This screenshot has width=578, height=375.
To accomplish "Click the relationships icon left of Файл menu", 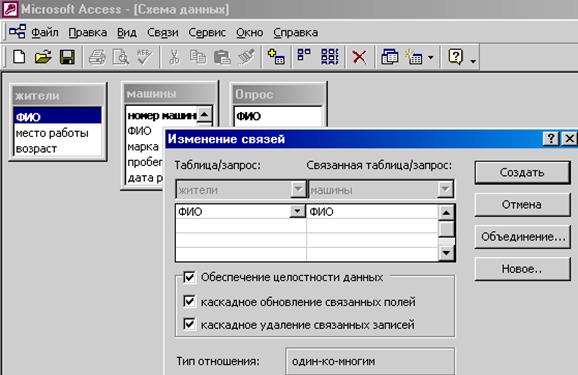I will tap(17, 32).
